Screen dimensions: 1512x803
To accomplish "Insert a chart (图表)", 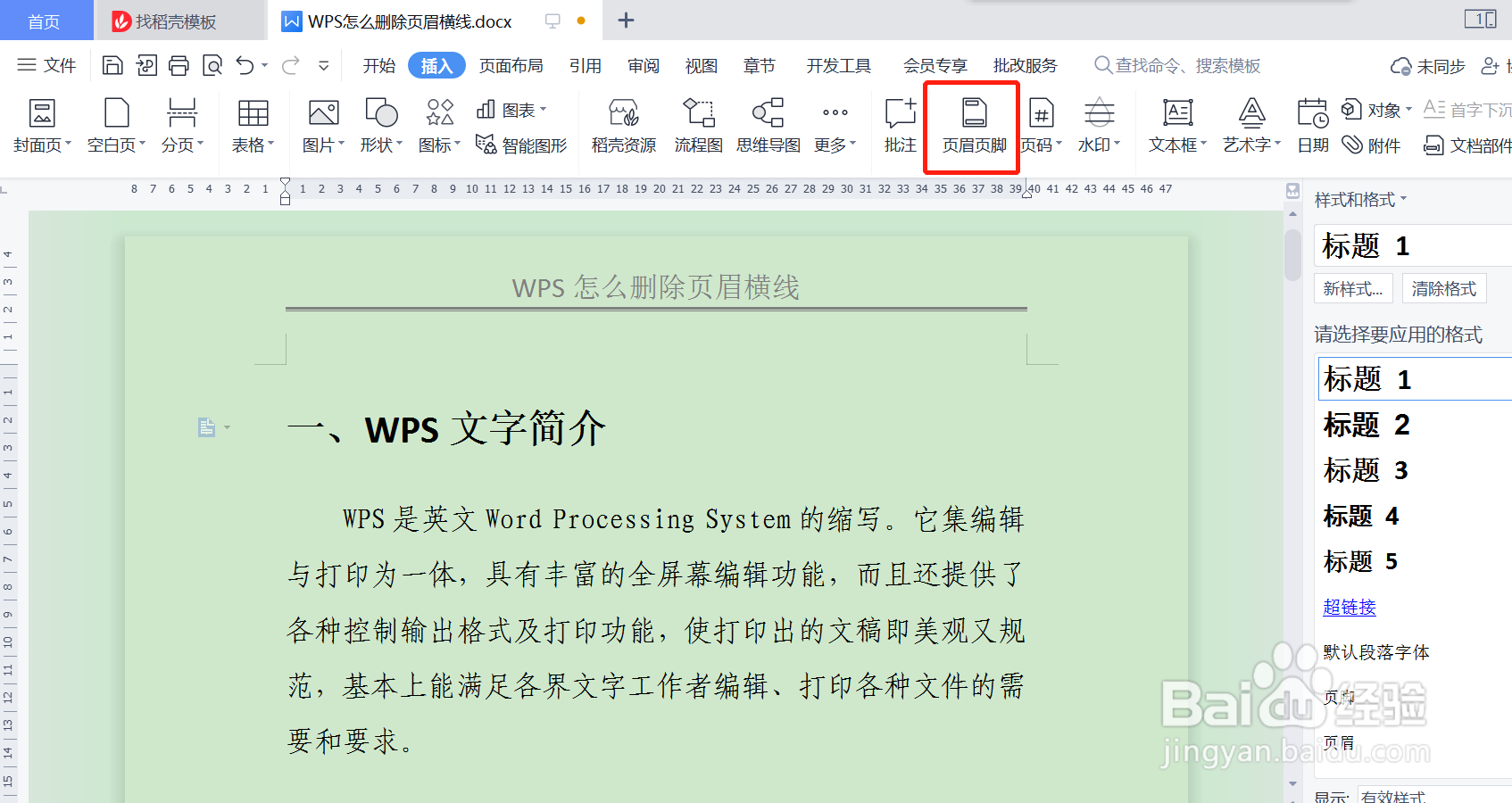I will [x=511, y=110].
